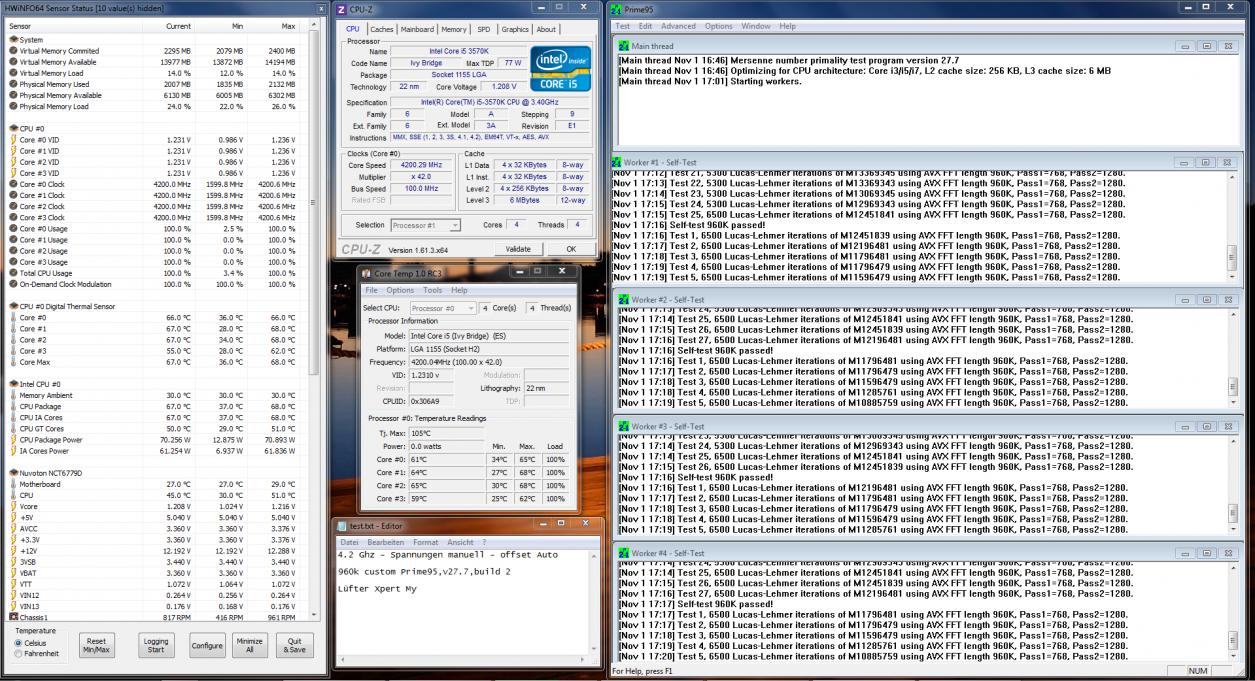Open the CPU-Z Mainboard tab

tap(417, 30)
